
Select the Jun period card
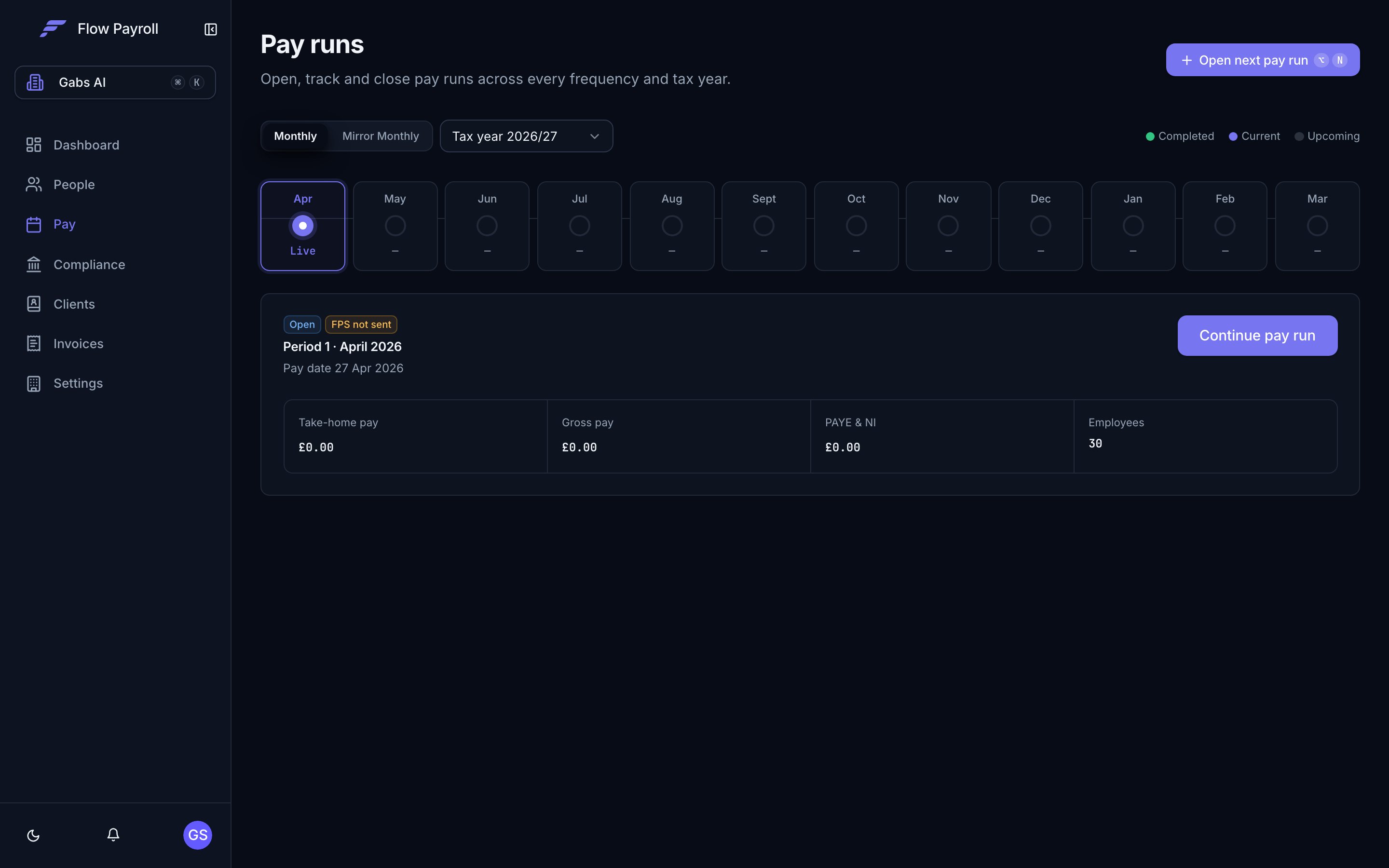[487, 226]
